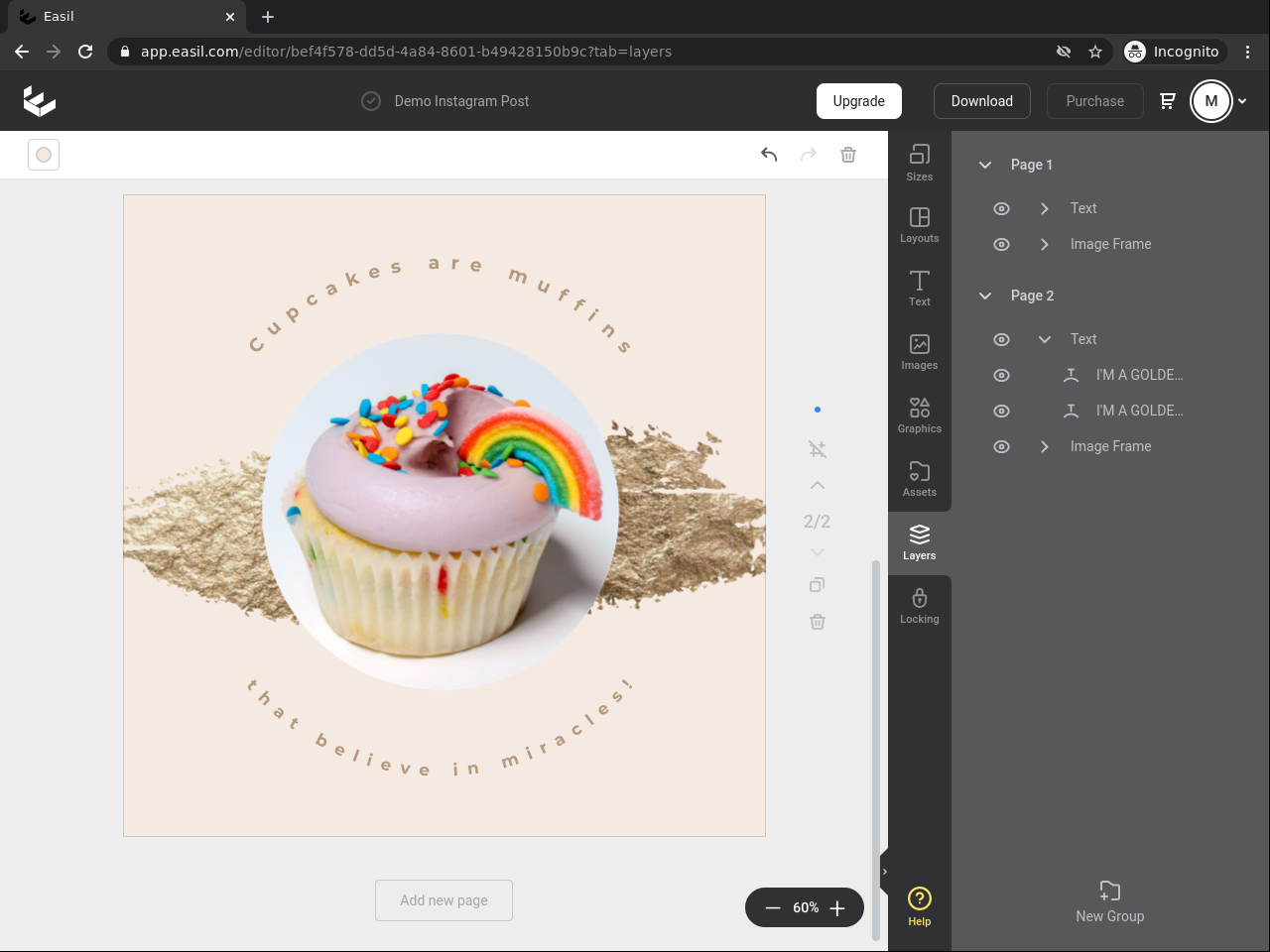The width and height of the screenshot is (1270, 952).
Task: Bookmark this page with the star icon
Action: point(1095,52)
